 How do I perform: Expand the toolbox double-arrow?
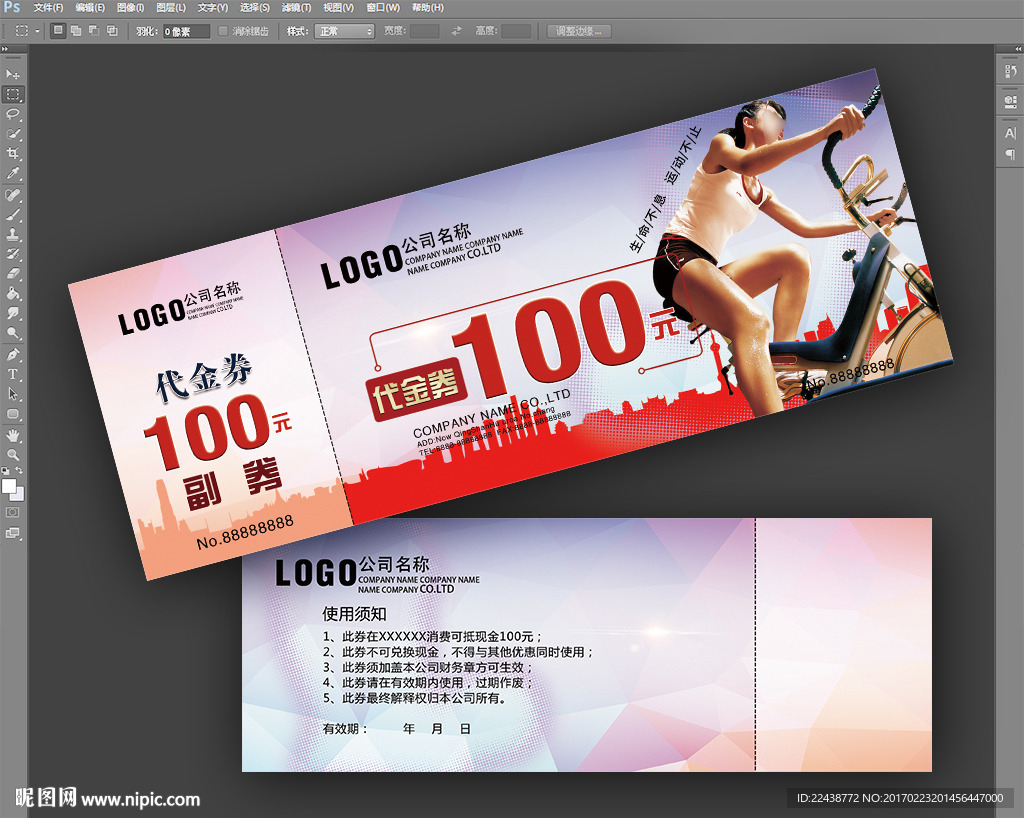(x=5, y=49)
